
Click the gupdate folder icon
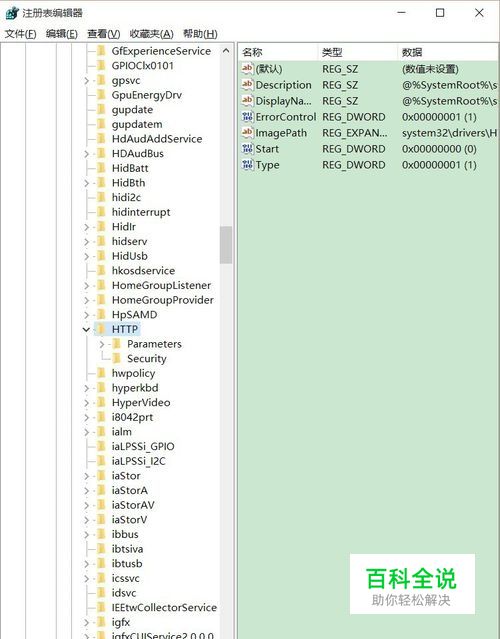[101, 110]
